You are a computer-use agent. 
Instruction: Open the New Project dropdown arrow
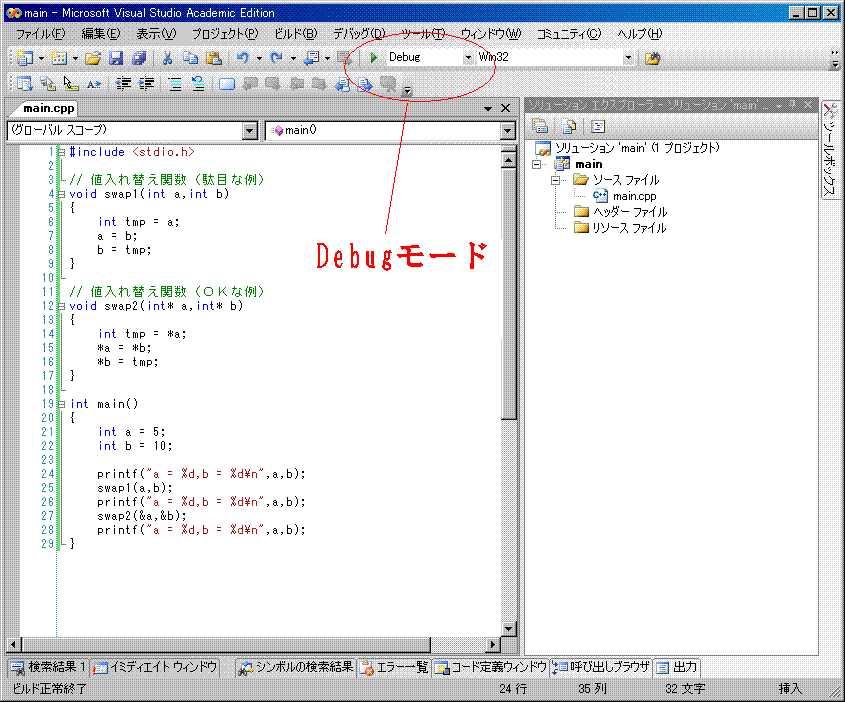pyautogui.click(x=41, y=58)
